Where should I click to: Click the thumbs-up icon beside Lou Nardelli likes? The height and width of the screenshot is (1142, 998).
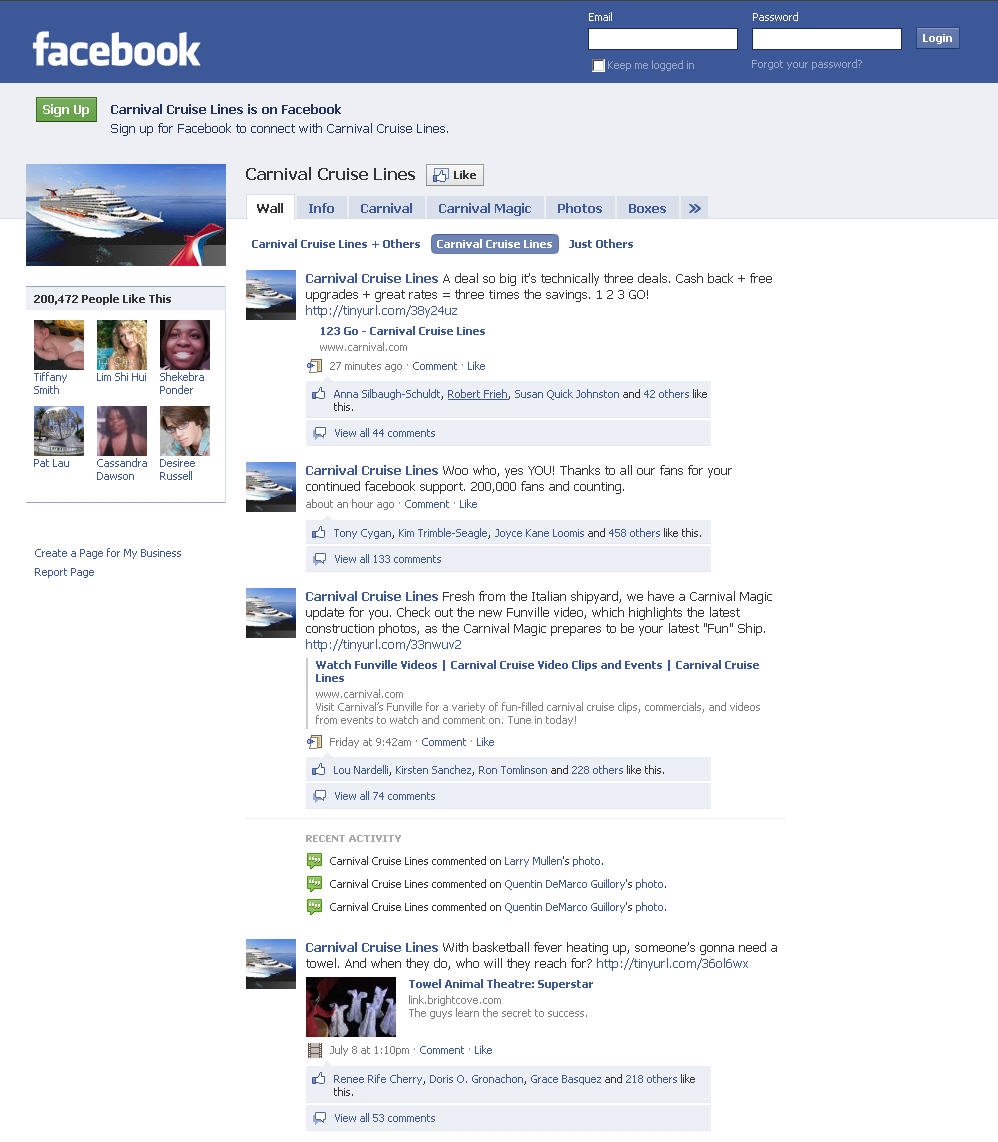click(x=318, y=769)
